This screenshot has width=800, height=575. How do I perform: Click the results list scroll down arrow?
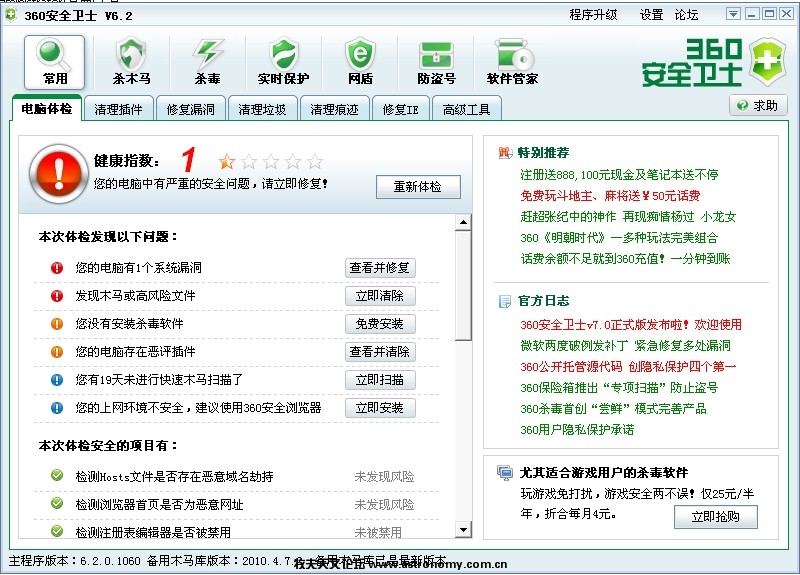coord(463,530)
